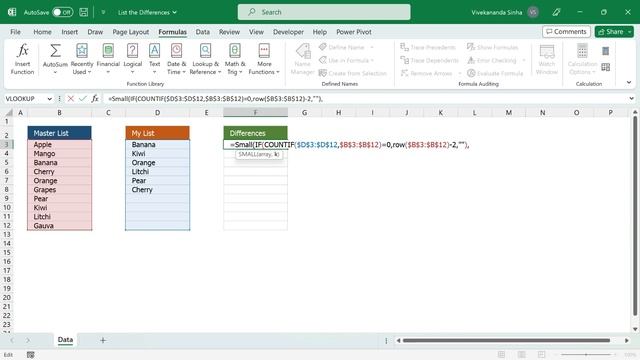Open Lookup & Reference functions
The image size is (640, 360).
coord(205,60)
